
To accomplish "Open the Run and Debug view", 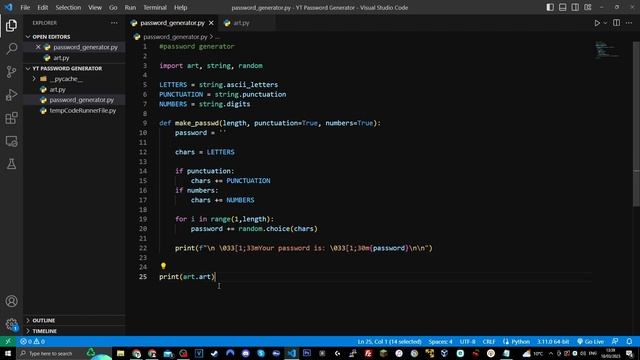I will pyautogui.click(x=11, y=95).
